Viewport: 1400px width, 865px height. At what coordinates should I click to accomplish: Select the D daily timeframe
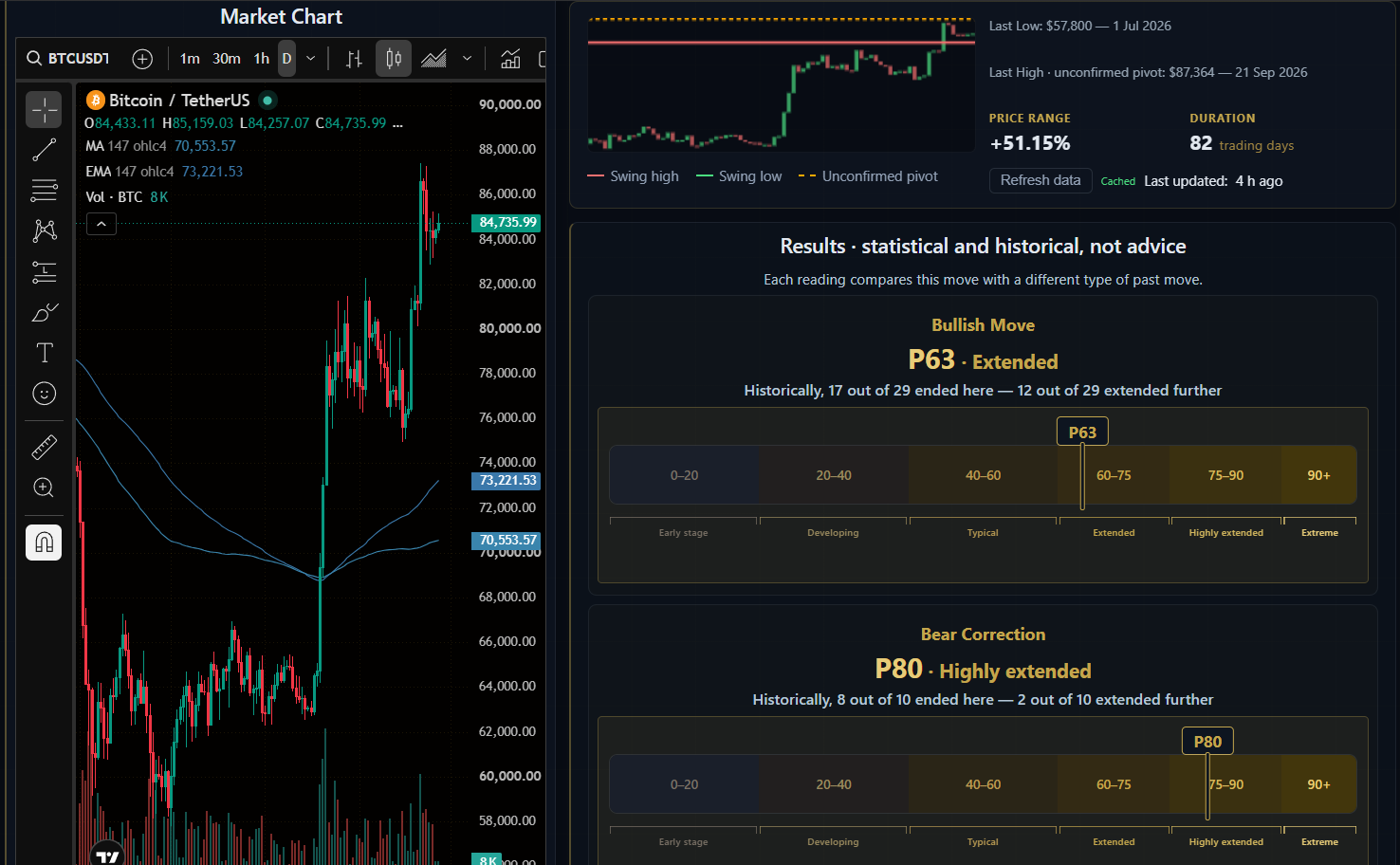pyautogui.click(x=286, y=59)
